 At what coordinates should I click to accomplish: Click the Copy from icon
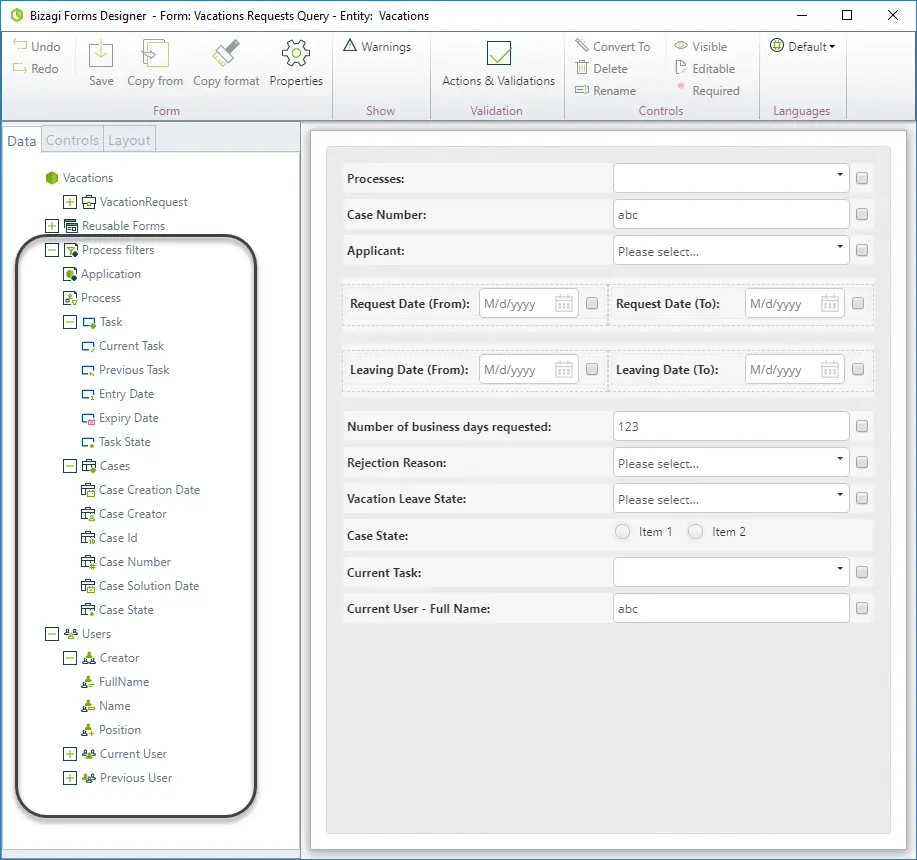(155, 54)
